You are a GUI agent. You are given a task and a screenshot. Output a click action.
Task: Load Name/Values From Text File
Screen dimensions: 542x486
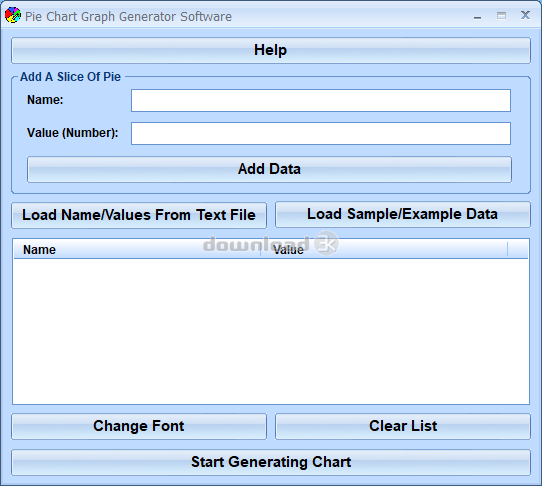pos(139,215)
